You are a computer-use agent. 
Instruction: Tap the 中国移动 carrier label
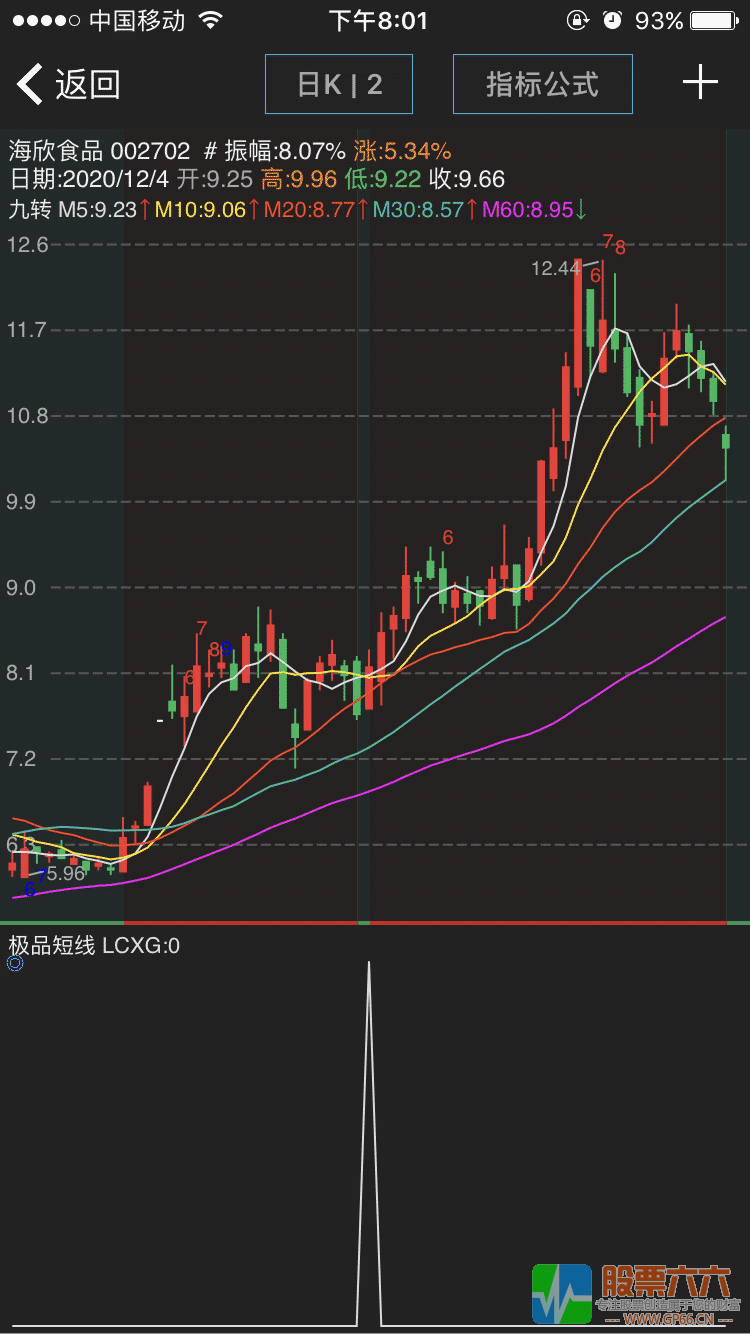pyautogui.click(x=137, y=21)
